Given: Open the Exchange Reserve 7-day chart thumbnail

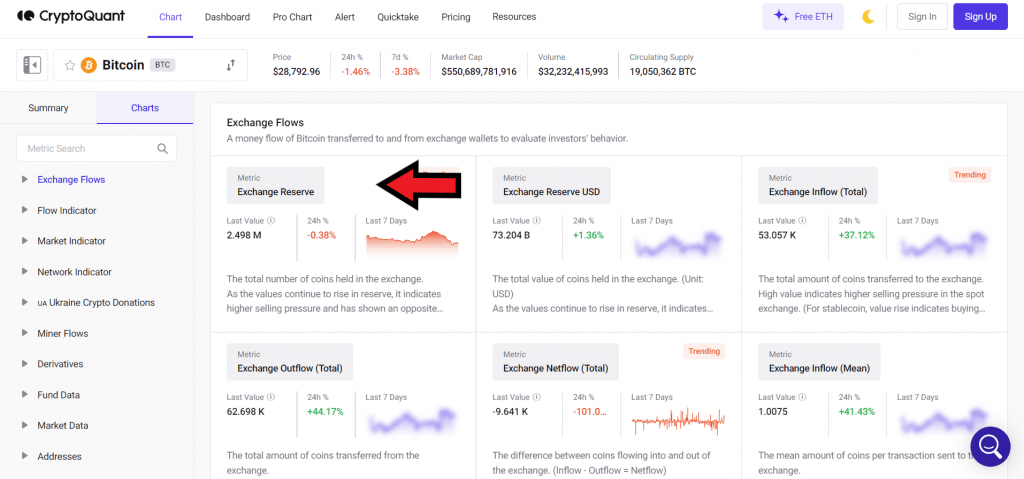Looking at the screenshot, I should (x=411, y=240).
